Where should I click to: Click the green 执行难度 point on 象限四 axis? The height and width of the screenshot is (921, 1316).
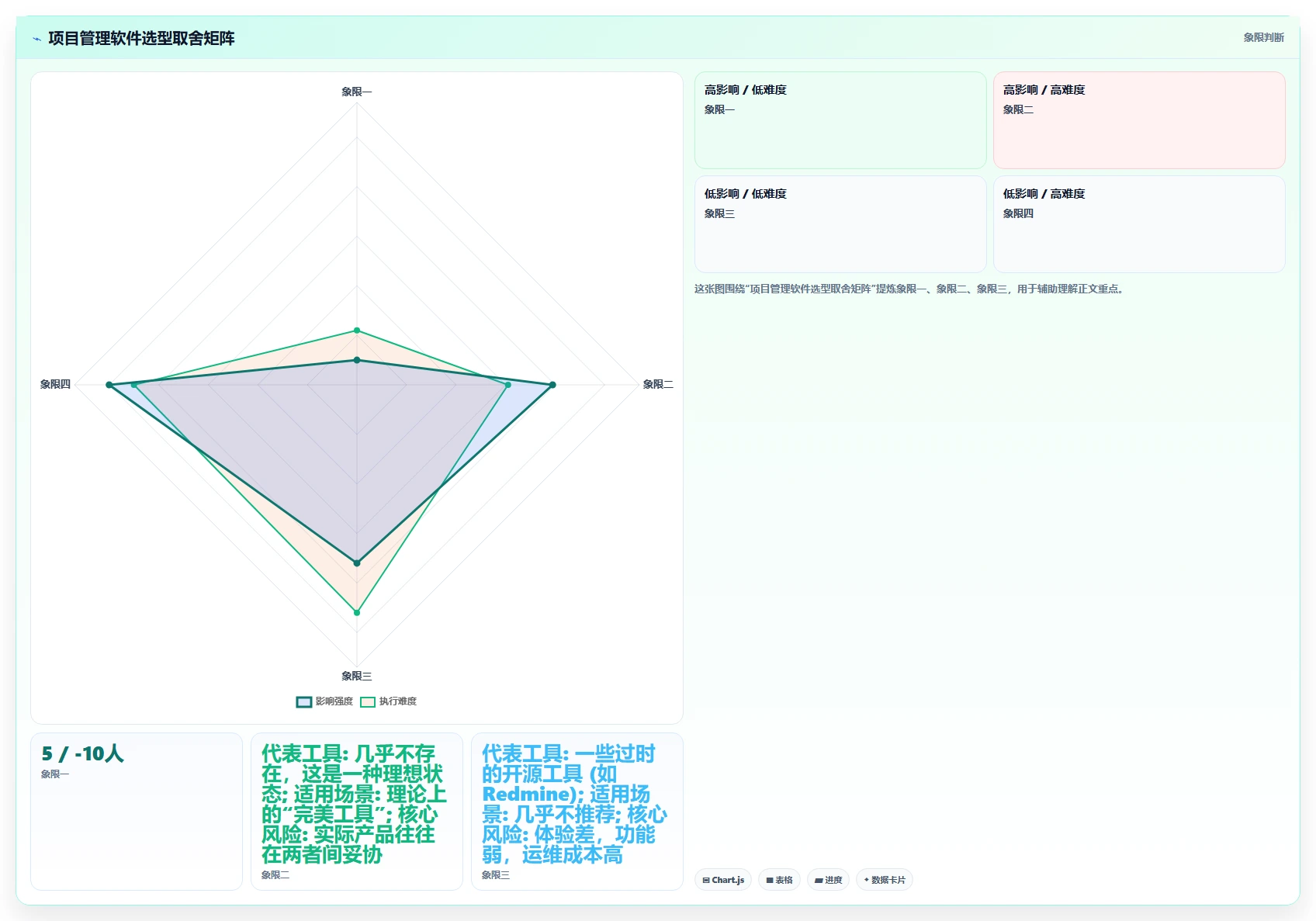(x=134, y=385)
